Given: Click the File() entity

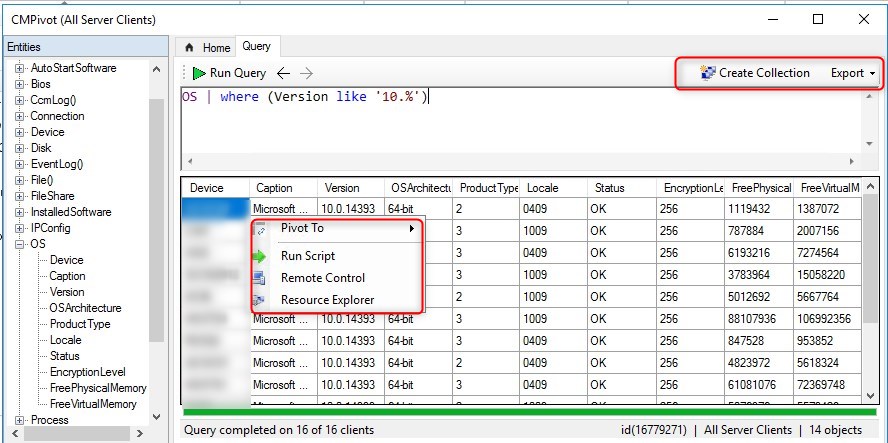Looking at the screenshot, I should 42,180.
